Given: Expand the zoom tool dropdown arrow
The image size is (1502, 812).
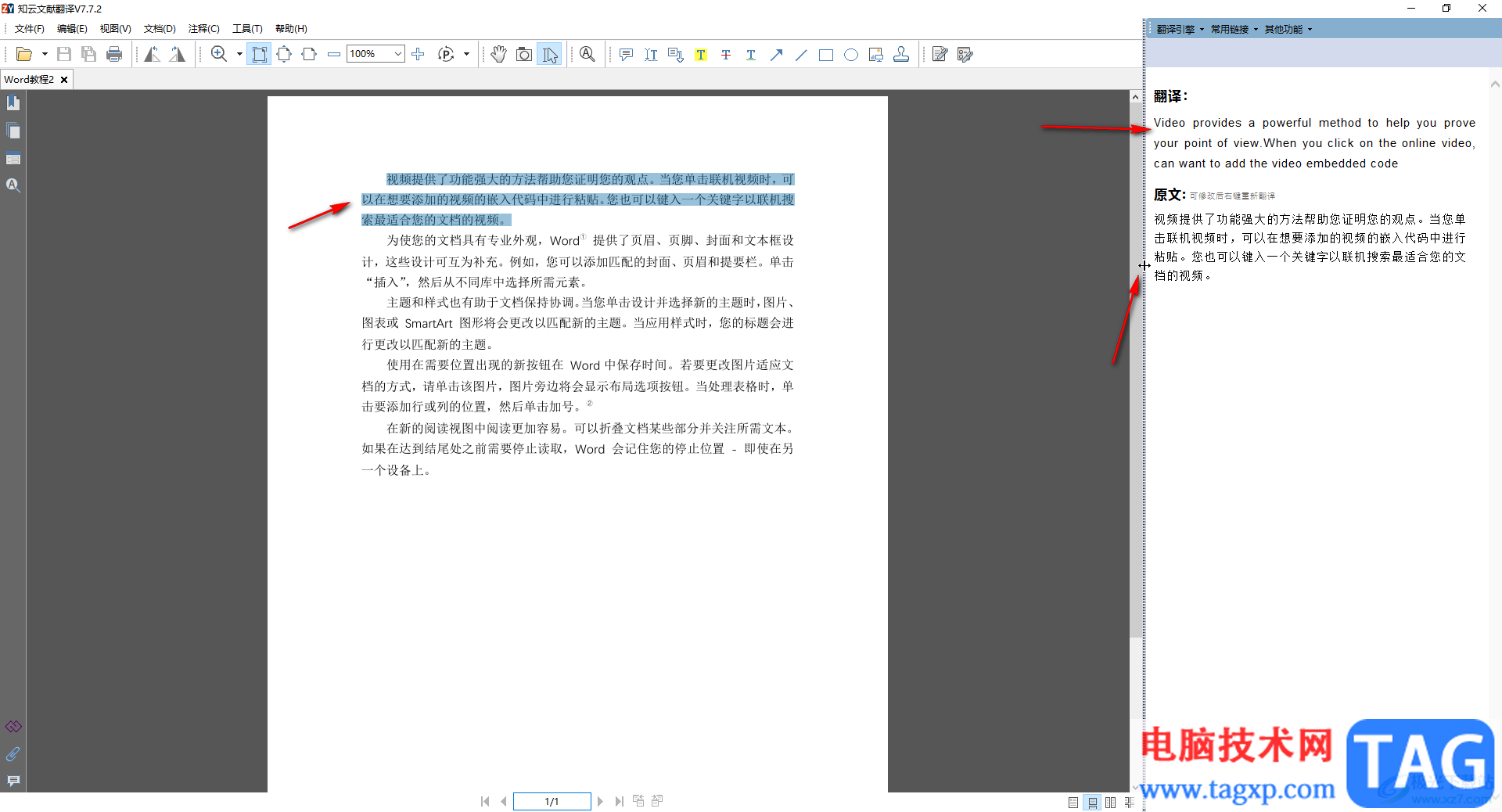Looking at the screenshot, I should (239, 54).
